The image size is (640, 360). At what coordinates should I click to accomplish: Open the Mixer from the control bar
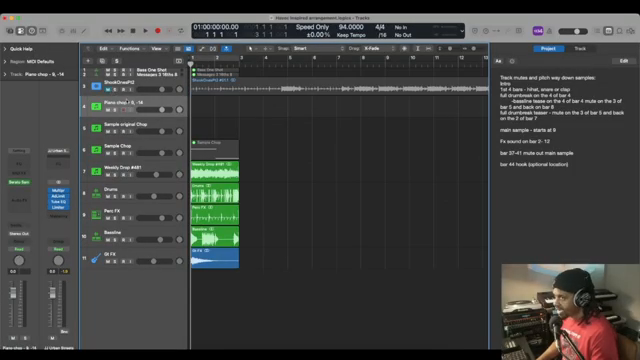pos(73,31)
